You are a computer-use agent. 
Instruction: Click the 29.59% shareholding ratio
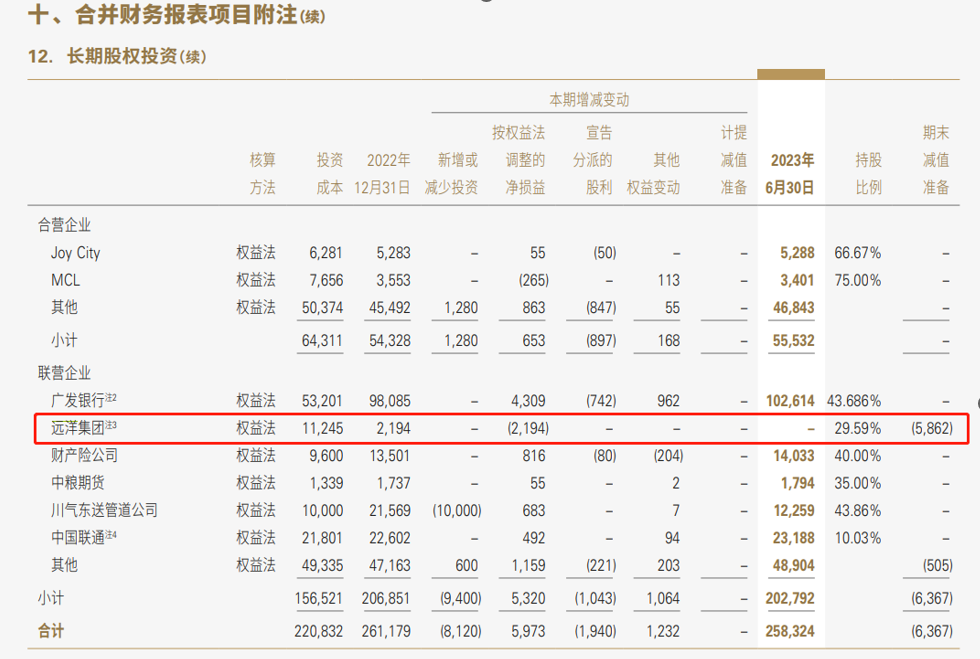[x=857, y=428]
